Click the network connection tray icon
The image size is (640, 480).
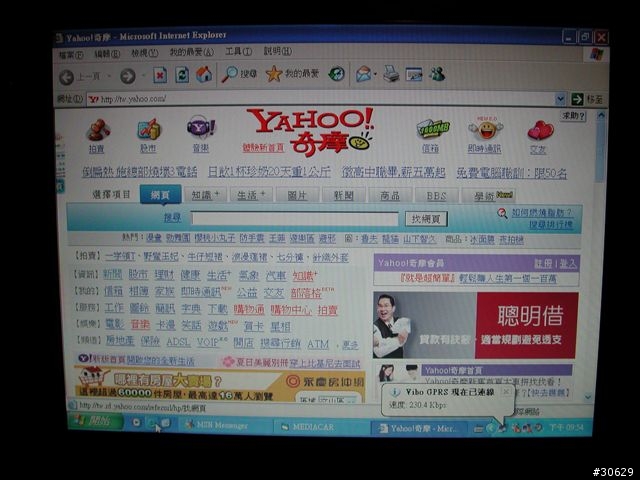(x=502, y=428)
